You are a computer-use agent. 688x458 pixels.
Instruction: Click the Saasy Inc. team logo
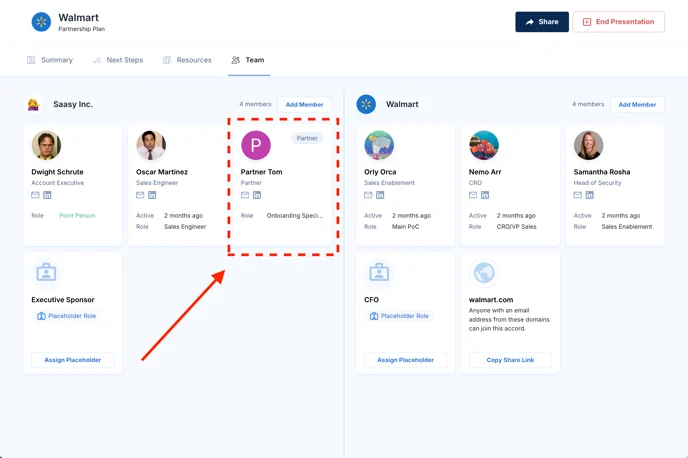tap(33, 104)
